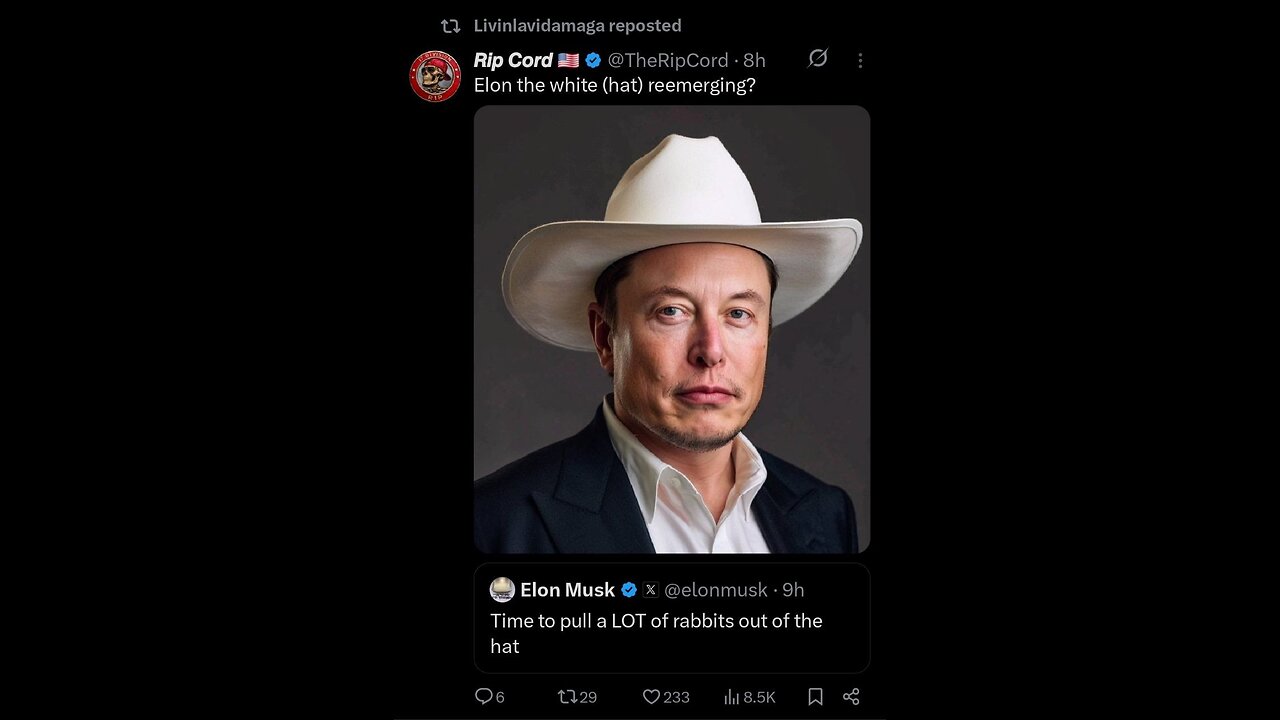Click the tweet text 'Elon the white (hat) reemerging?'
Screen dimensions: 1280x720
coord(614,86)
